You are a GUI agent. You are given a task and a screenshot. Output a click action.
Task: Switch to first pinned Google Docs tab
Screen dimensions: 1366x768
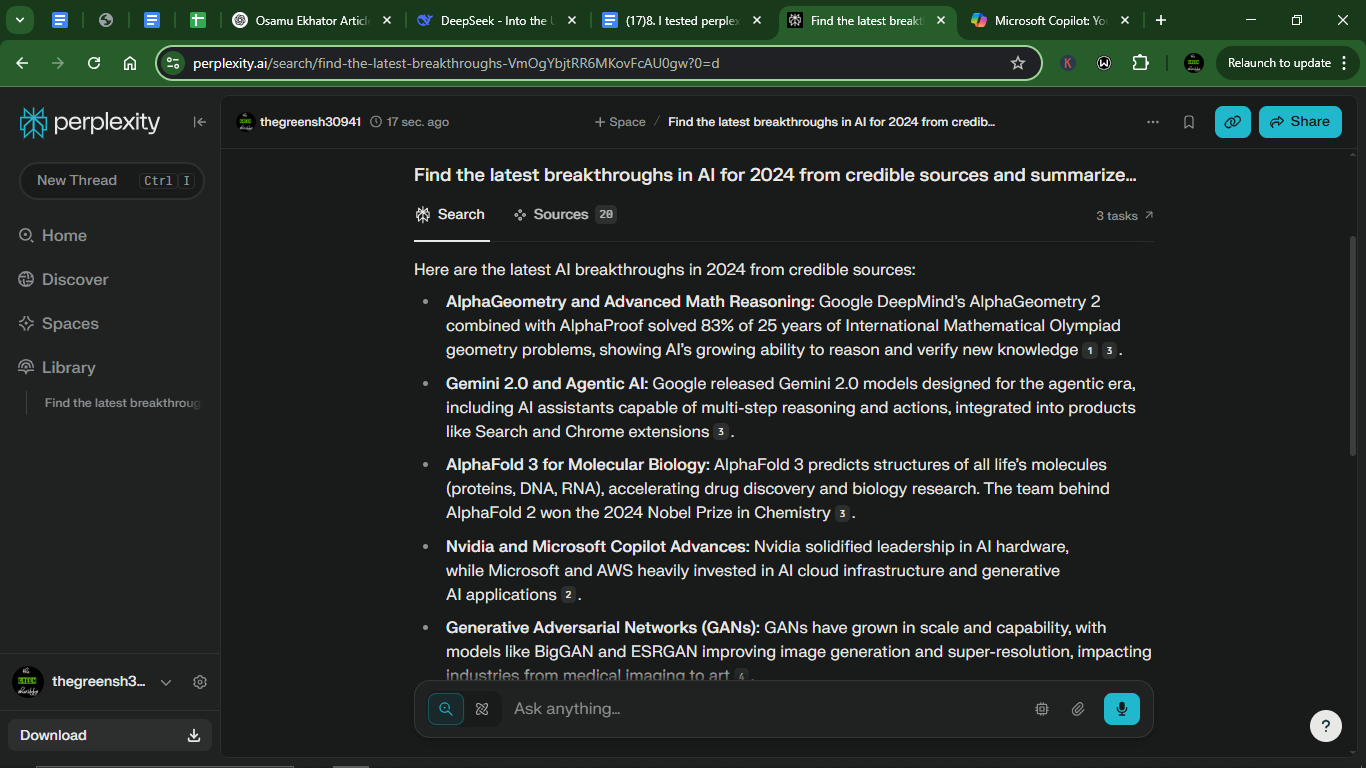pos(60,20)
